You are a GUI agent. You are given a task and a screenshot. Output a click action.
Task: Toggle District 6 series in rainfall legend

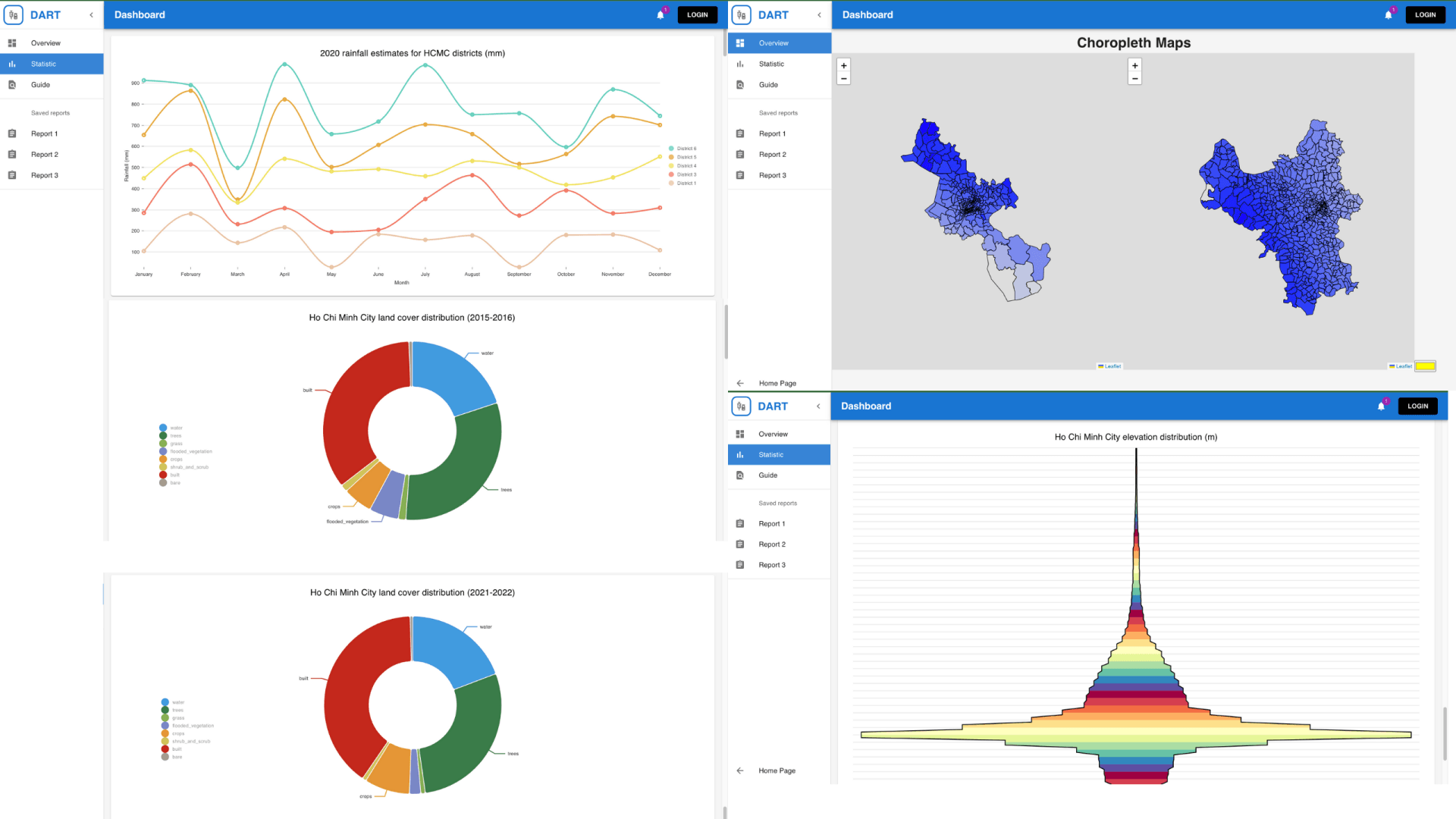click(682, 149)
